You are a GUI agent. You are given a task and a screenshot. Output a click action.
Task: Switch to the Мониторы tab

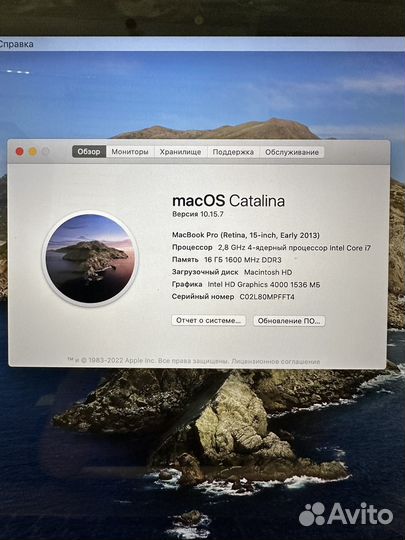[x=130, y=152]
